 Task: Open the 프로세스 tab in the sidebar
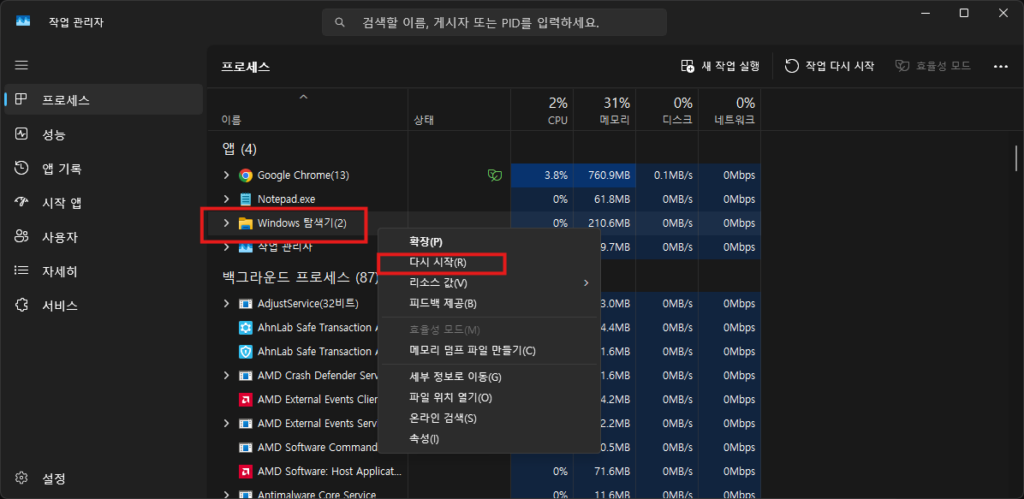click(104, 100)
